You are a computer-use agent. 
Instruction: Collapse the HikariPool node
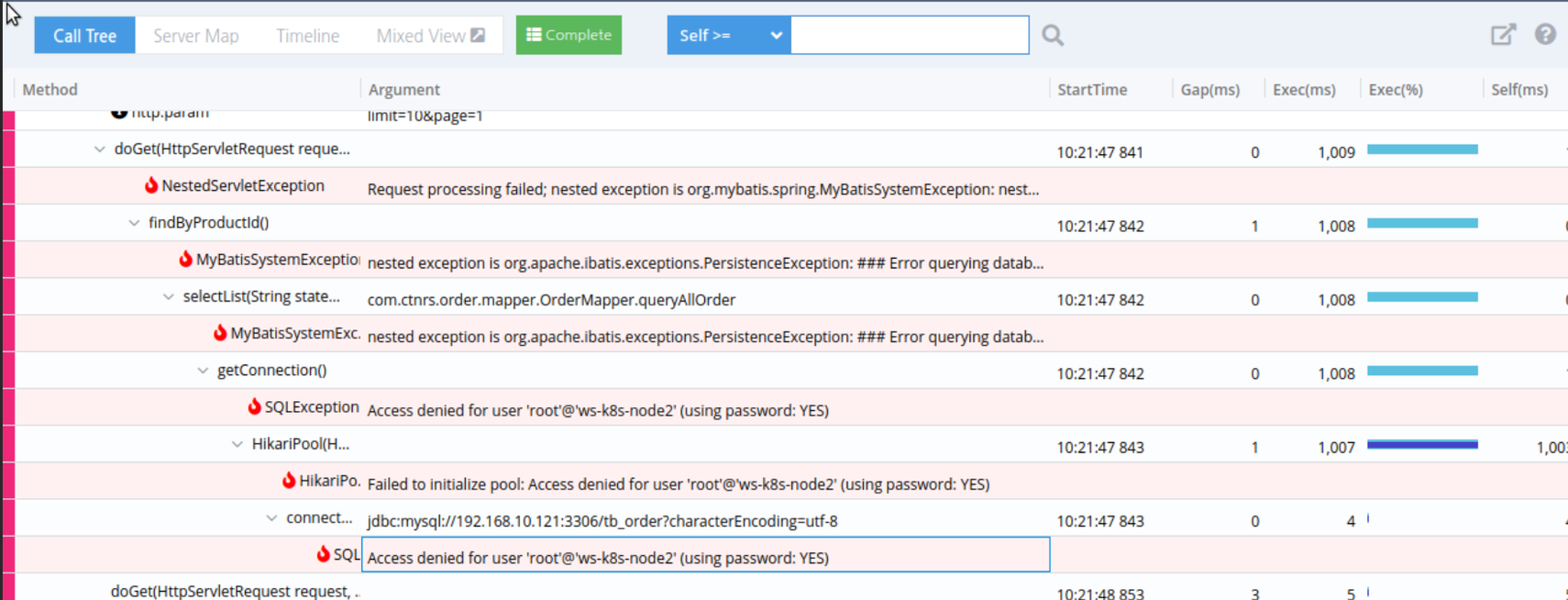pos(237,444)
